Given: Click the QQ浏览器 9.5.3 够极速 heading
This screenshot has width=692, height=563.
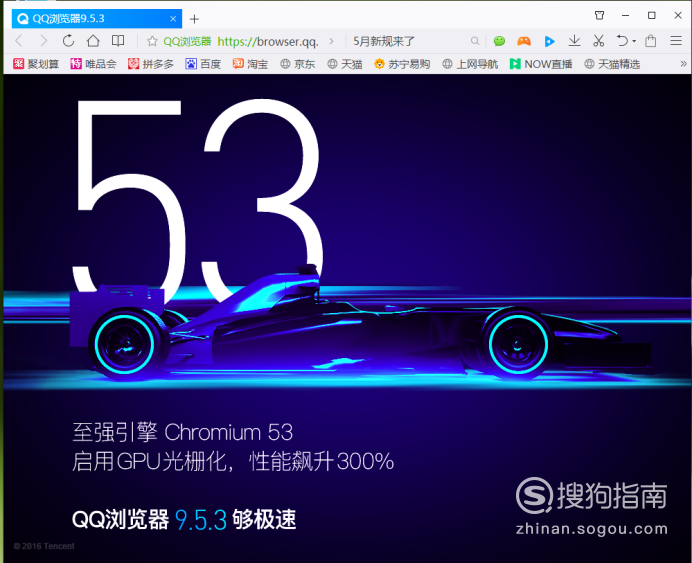Looking at the screenshot, I should pyautogui.click(x=184, y=519).
